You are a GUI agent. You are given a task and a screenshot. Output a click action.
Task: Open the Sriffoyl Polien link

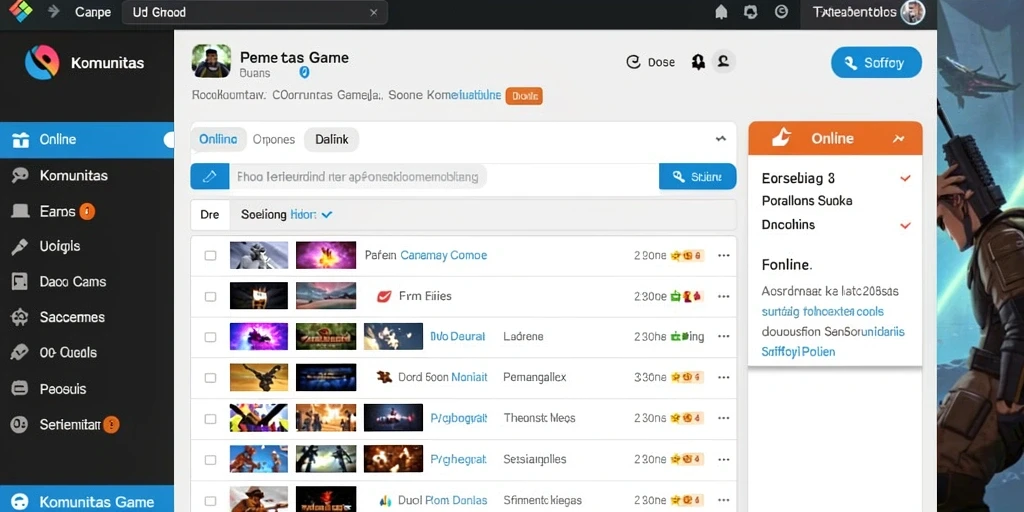point(798,351)
